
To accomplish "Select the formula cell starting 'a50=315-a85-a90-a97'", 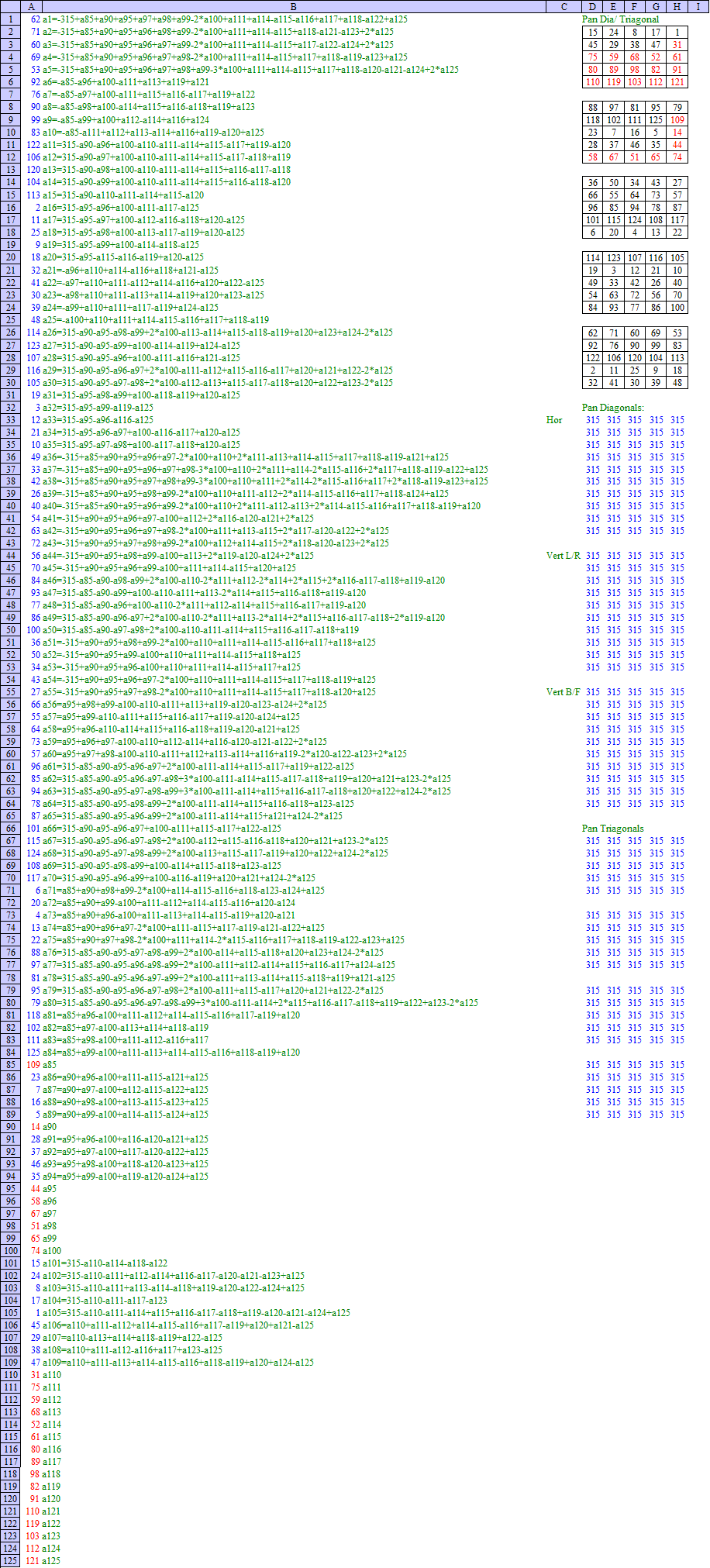I will pos(200,630).
